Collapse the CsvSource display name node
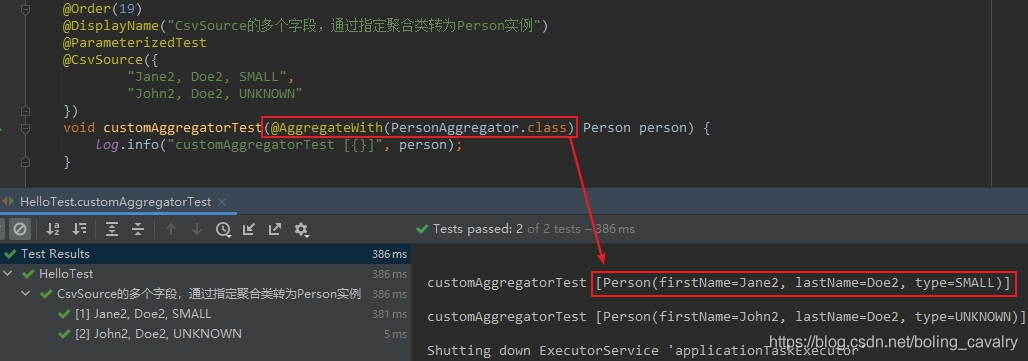 (26, 294)
